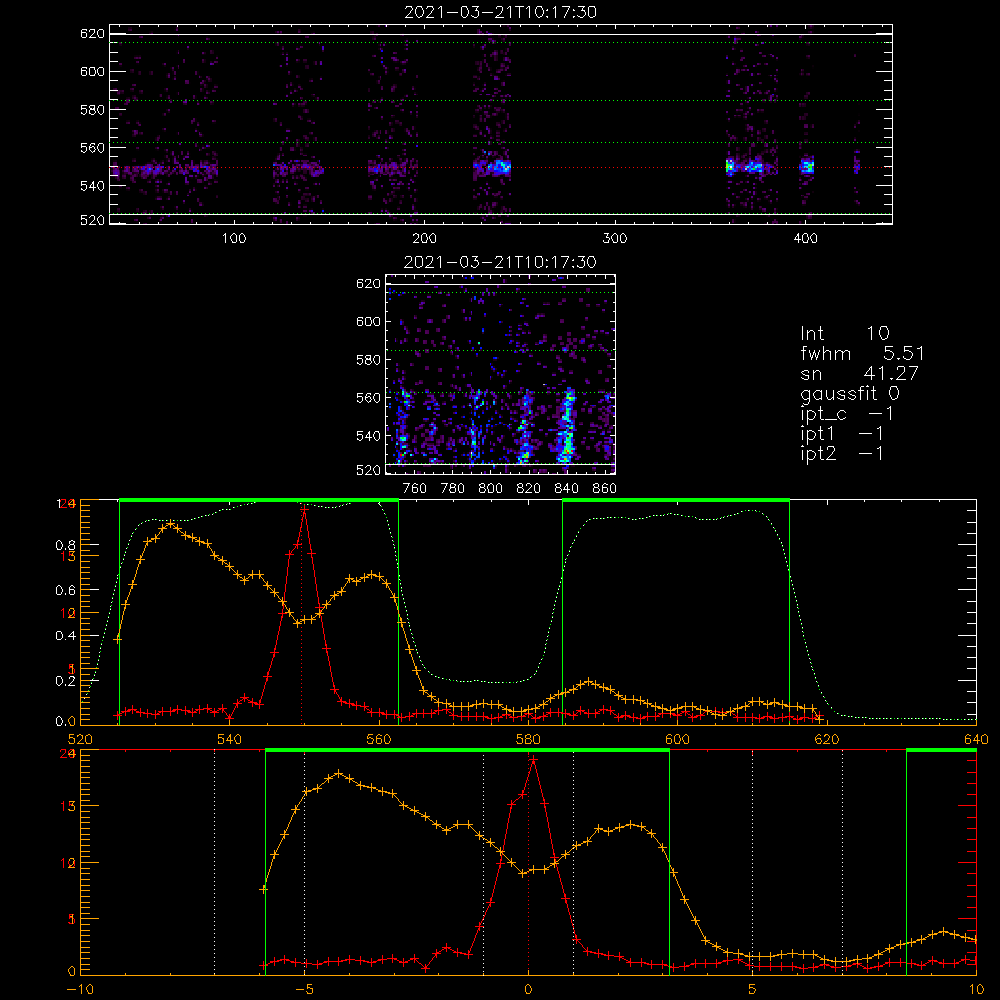Click the small middle plot's timestamp title
Screen dimensions: 1000x1000
pyautogui.click(x=501, y=262)
